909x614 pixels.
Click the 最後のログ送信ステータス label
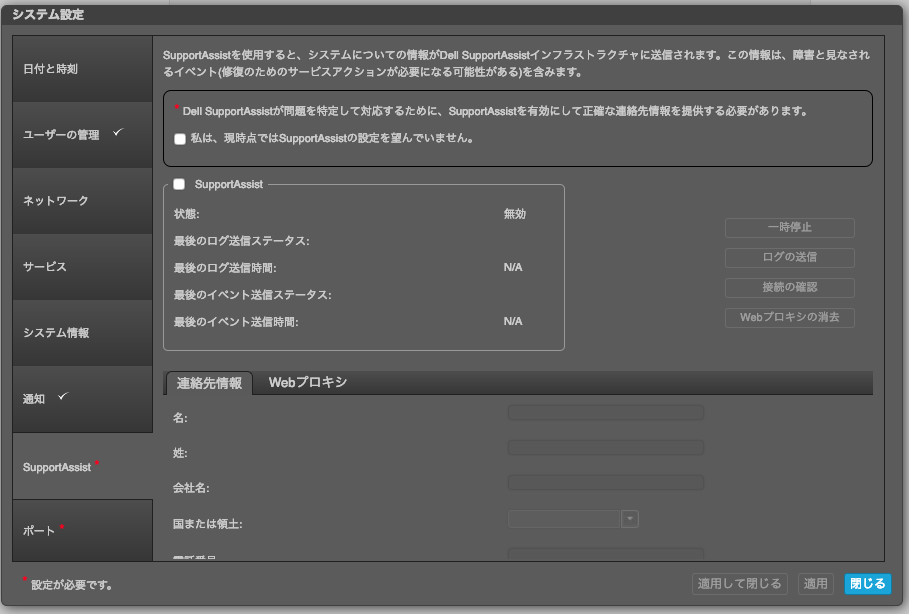(x=242, y=241)
